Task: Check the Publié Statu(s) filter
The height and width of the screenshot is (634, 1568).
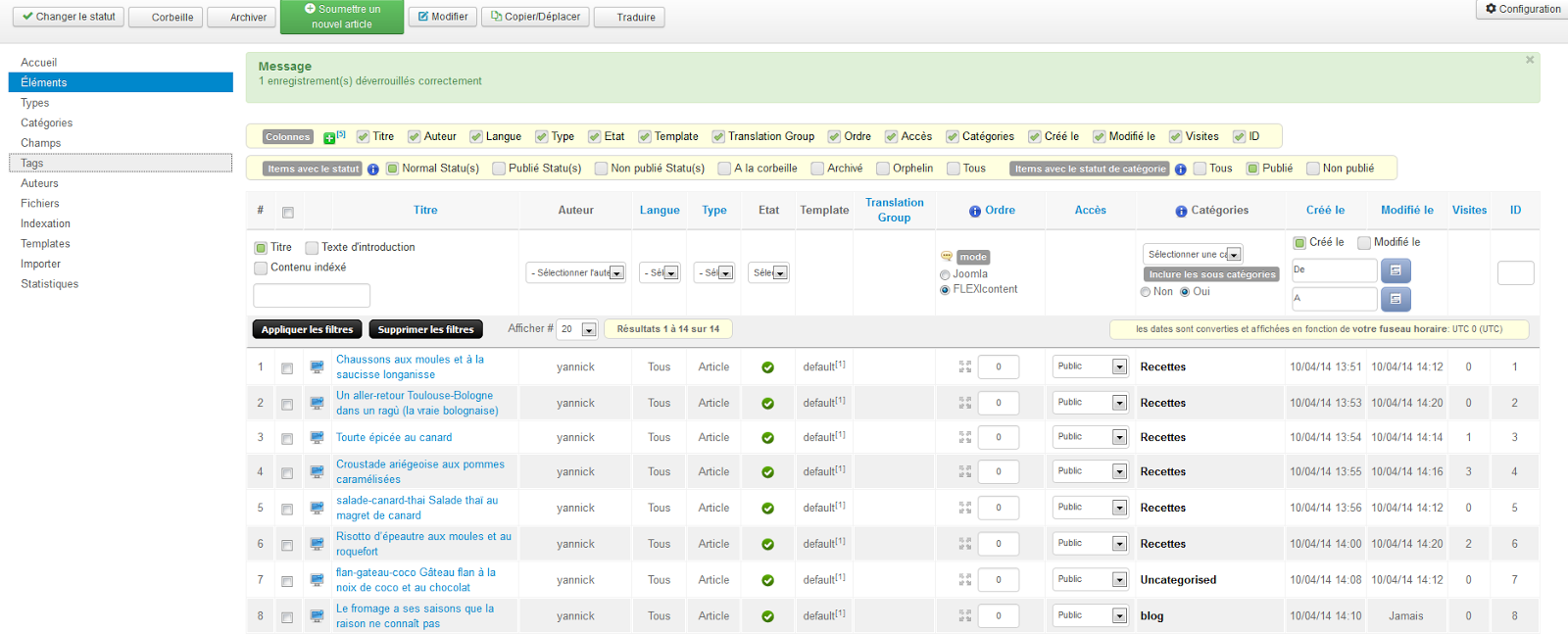Action: 499,169
